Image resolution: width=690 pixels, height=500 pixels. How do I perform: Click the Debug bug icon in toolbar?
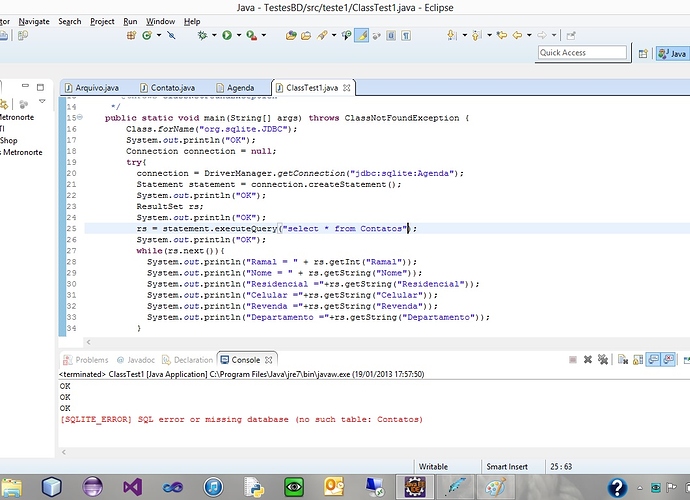coord(203,35)
